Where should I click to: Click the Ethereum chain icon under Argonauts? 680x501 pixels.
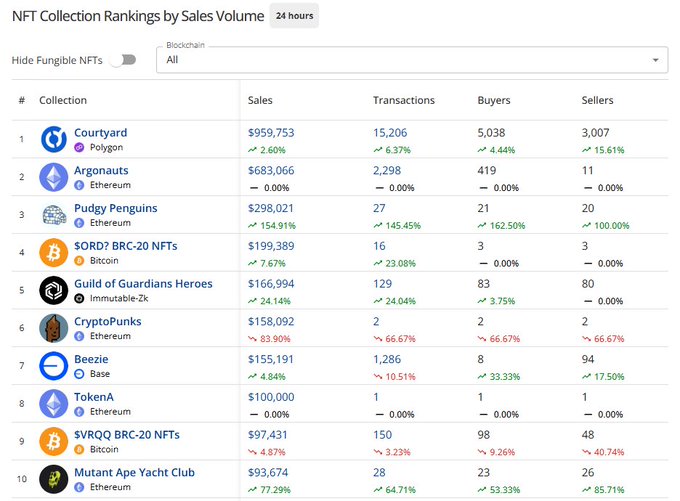click(x=79, y=185)
